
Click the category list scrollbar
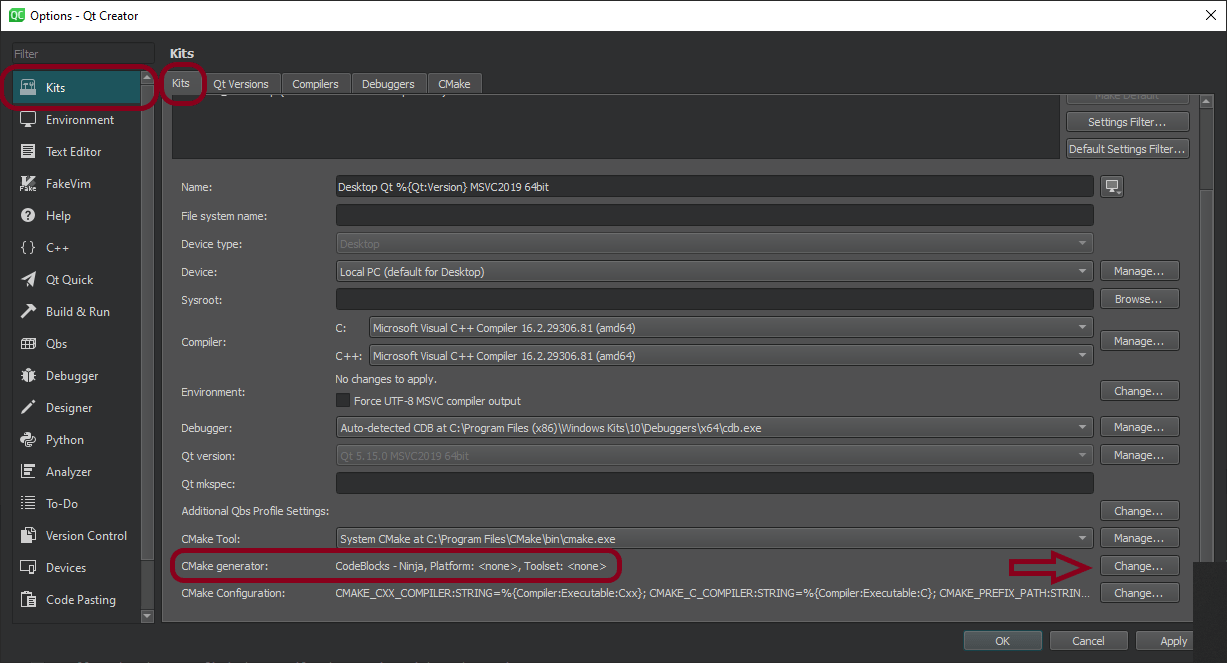tap(148, 345)
